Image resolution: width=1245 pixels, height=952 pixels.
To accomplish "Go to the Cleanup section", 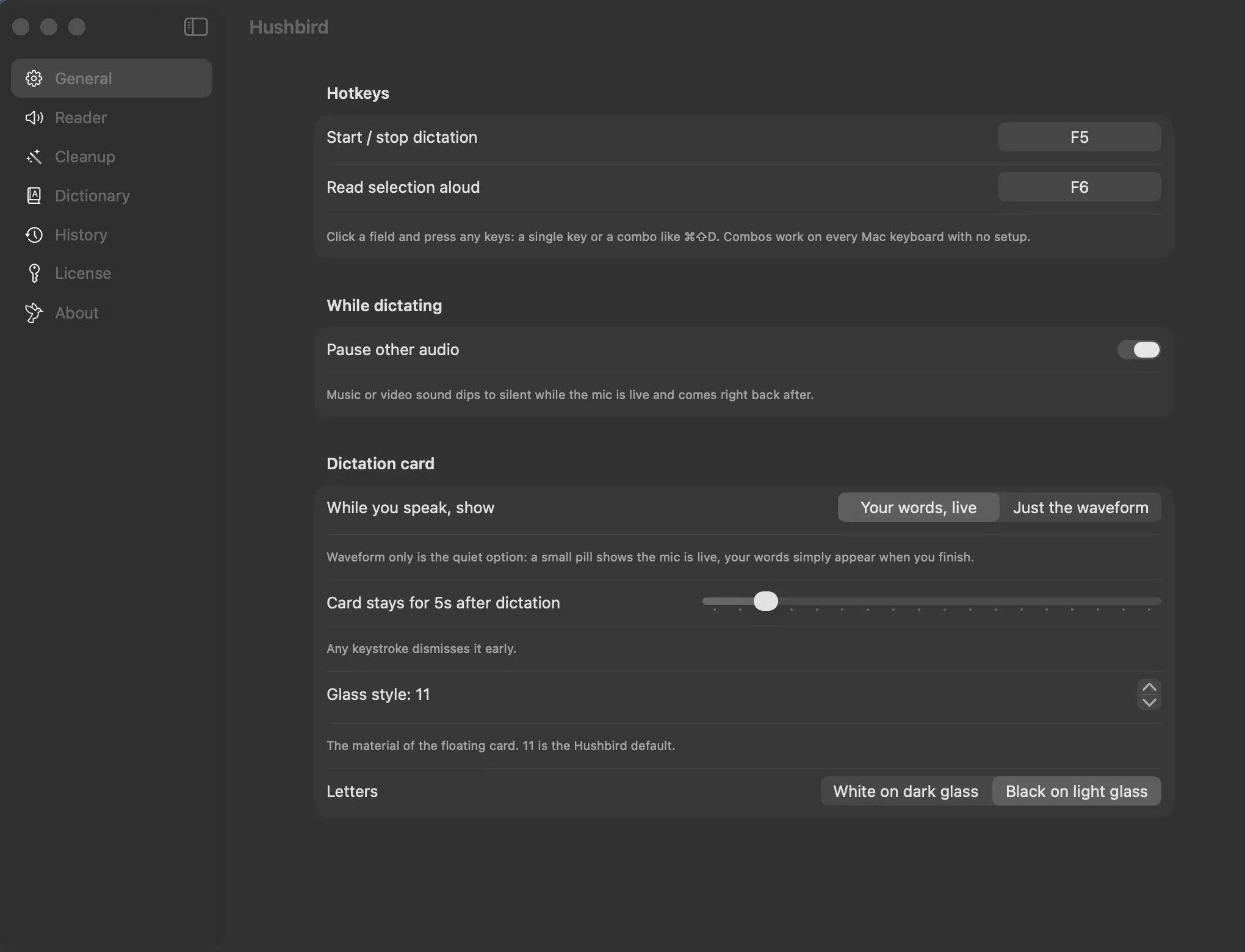I will (x=112, y=157).
